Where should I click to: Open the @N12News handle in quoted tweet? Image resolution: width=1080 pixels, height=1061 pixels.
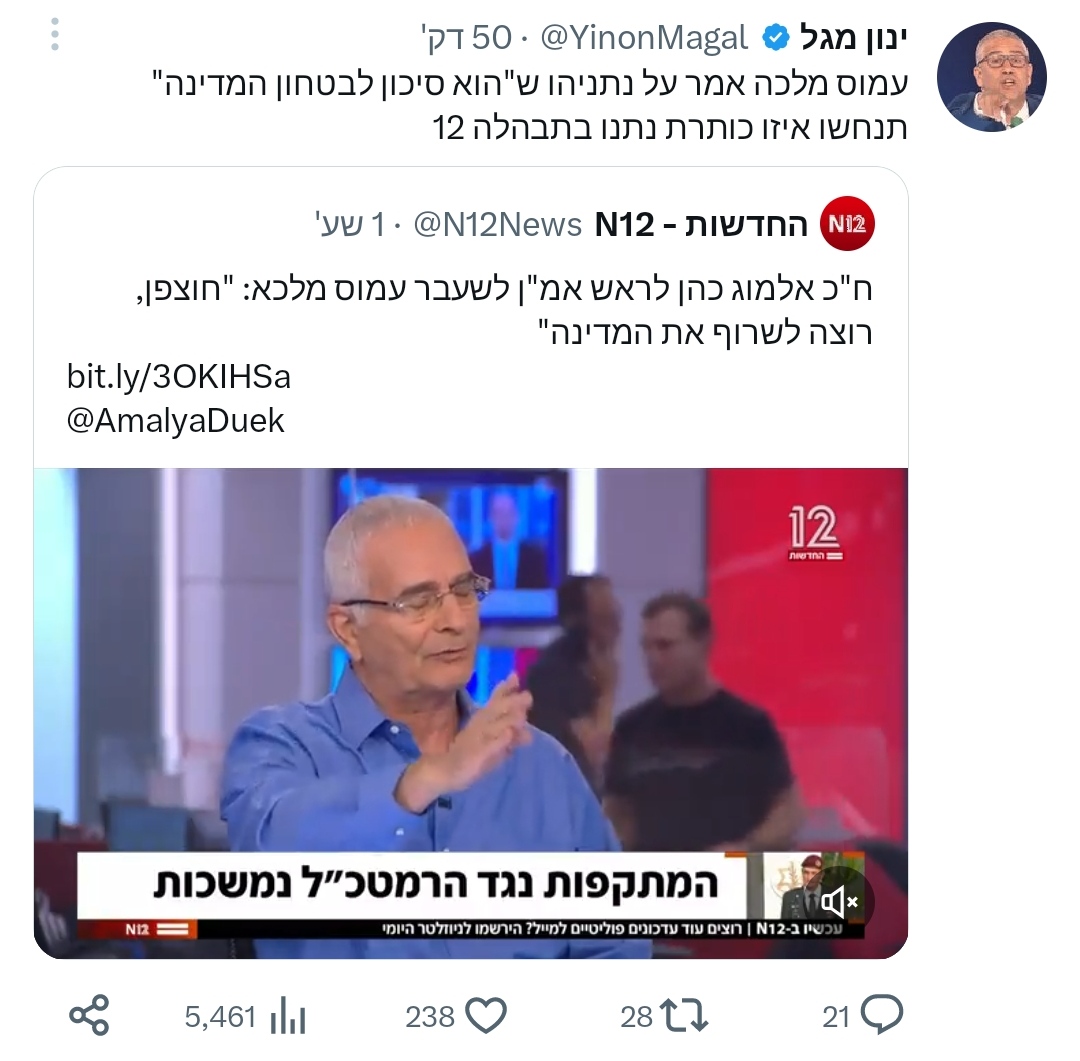(x=497, y=225)
